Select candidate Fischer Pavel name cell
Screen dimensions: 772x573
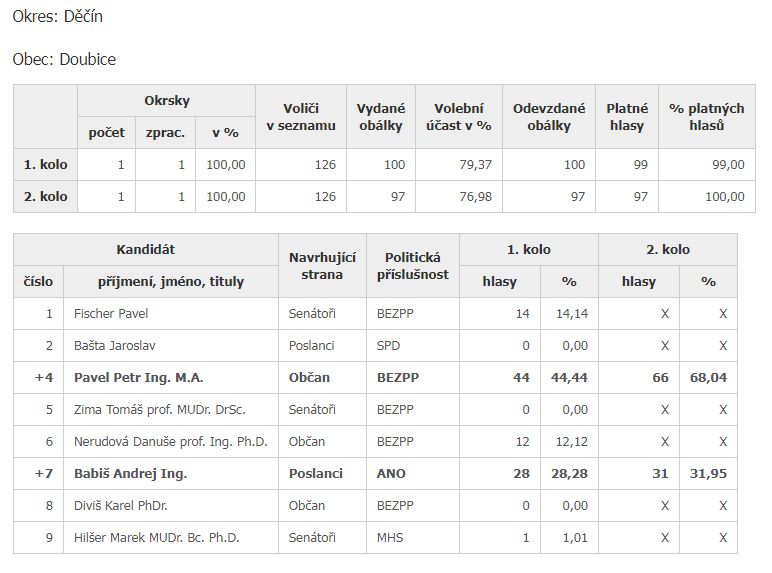[171, 314]
